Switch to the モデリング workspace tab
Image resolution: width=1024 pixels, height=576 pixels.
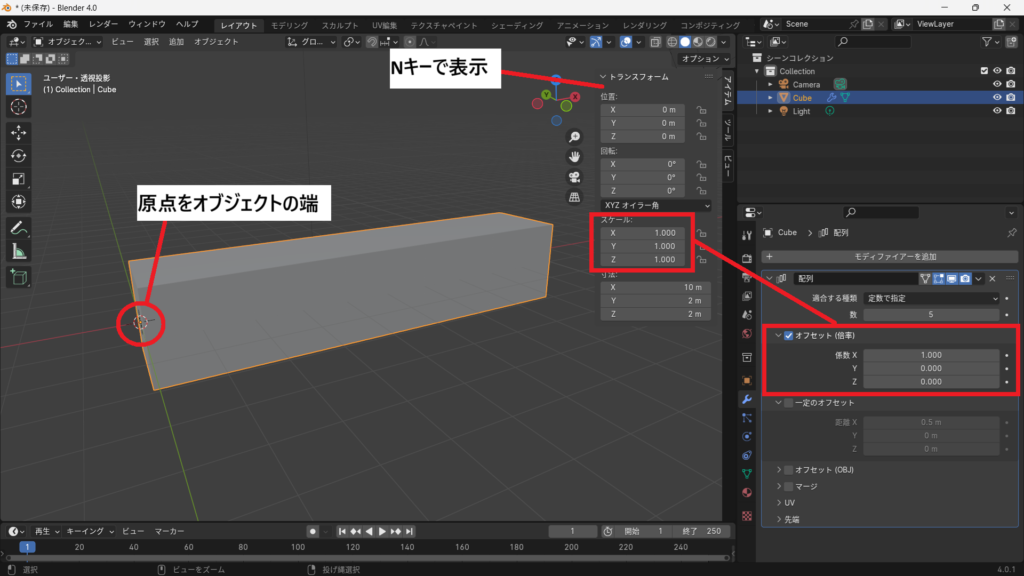pos(290,24)
